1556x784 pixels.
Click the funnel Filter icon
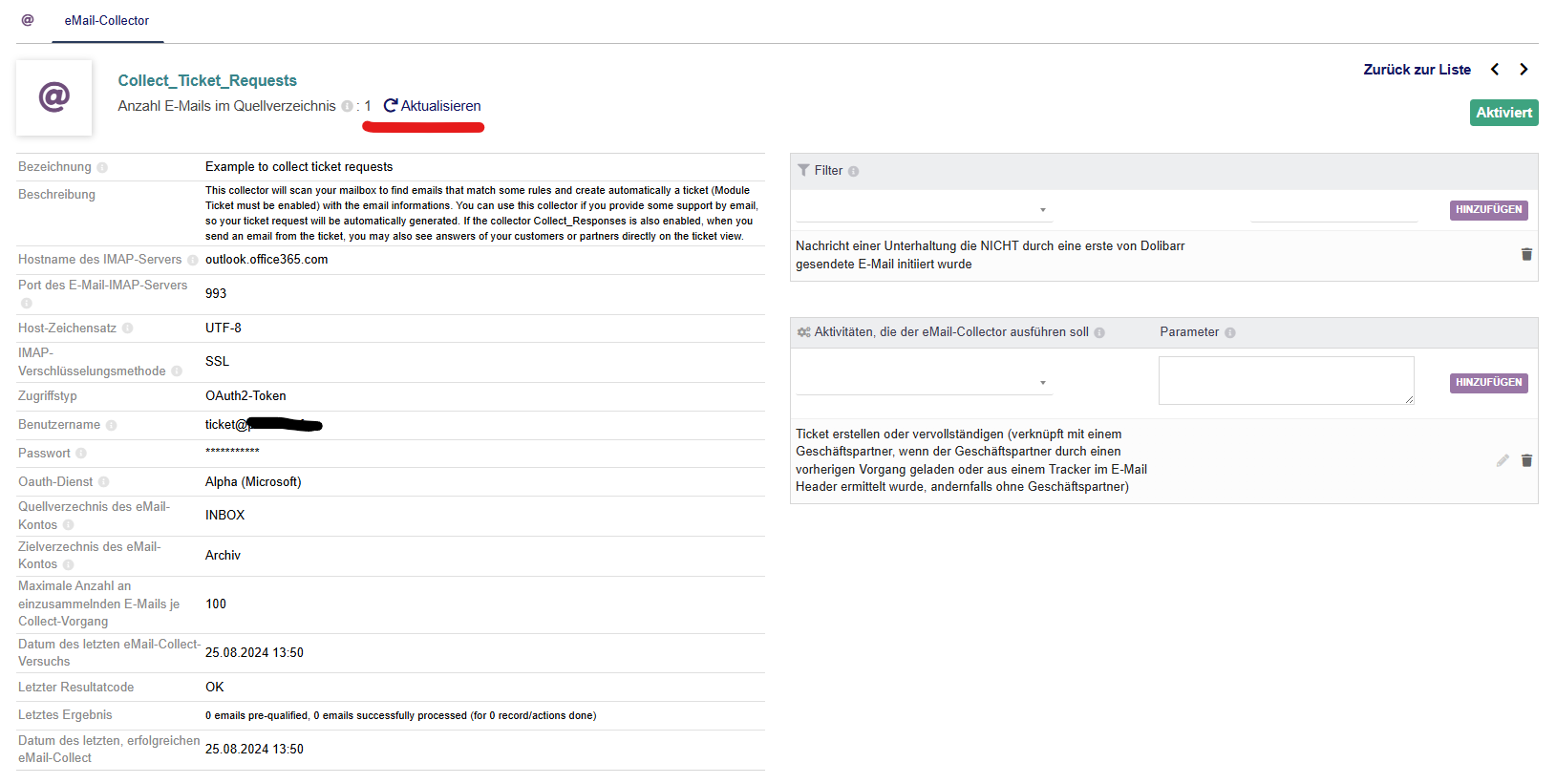click(803, 170)
